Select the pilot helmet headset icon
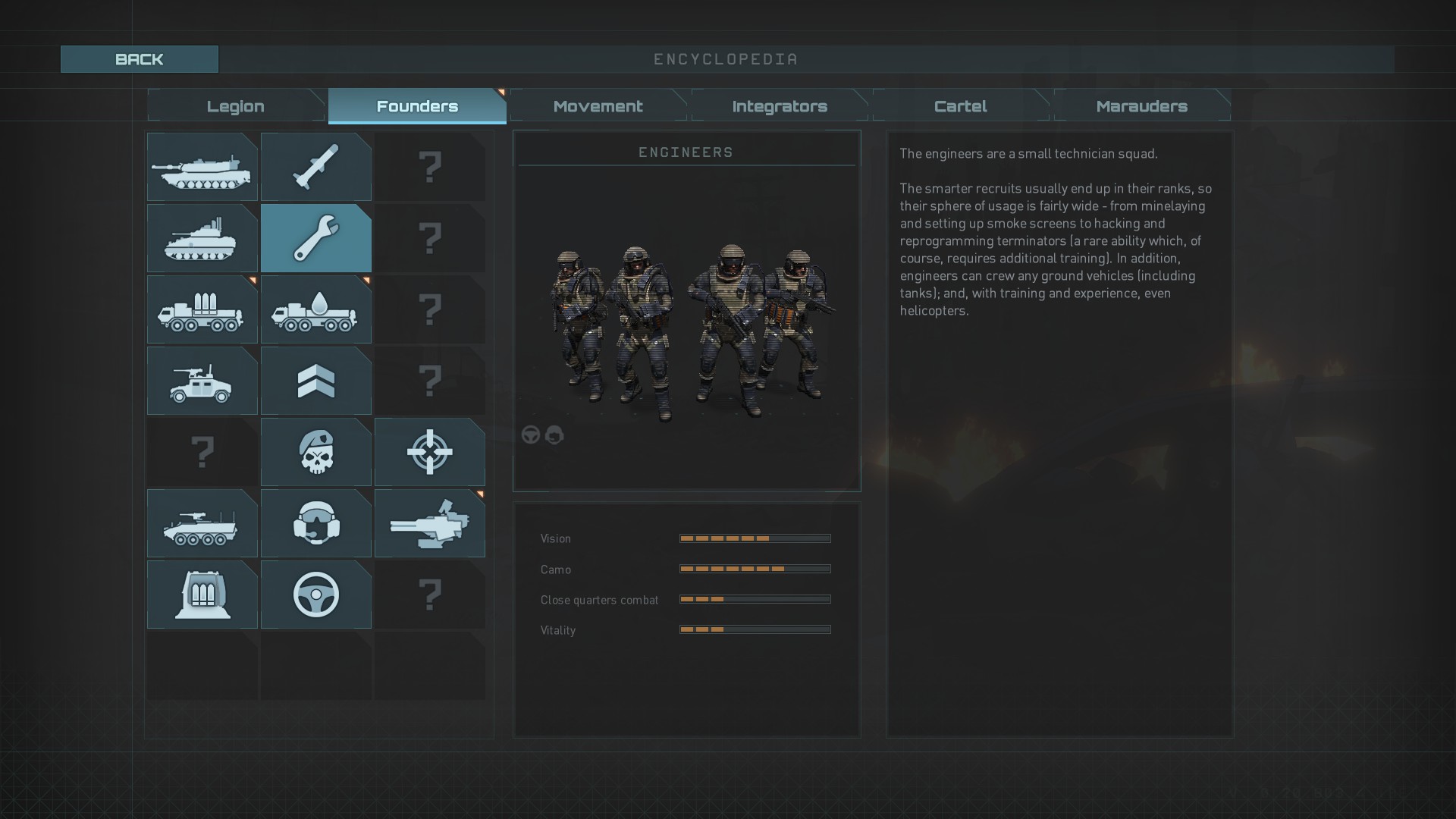The height and width of the screenshot is (819, 1456). 315,523
